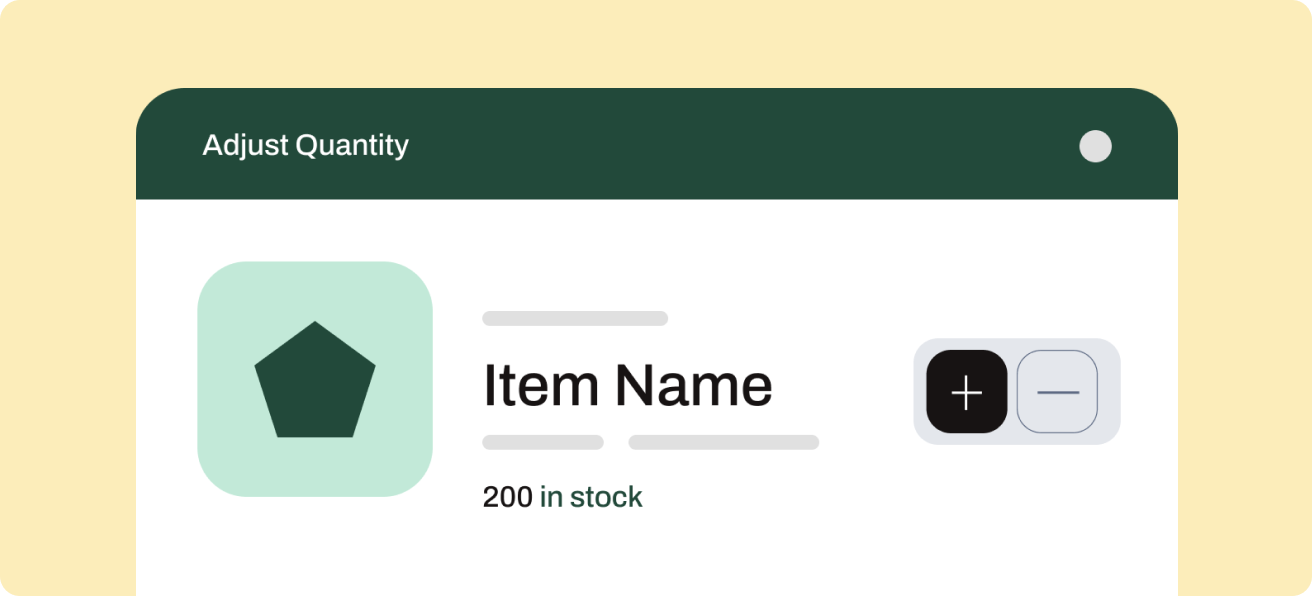Open the mint green item thumbnail tile
Image resolution: width=1312 pixels, height=596 pixels.
tap(315, 379)
